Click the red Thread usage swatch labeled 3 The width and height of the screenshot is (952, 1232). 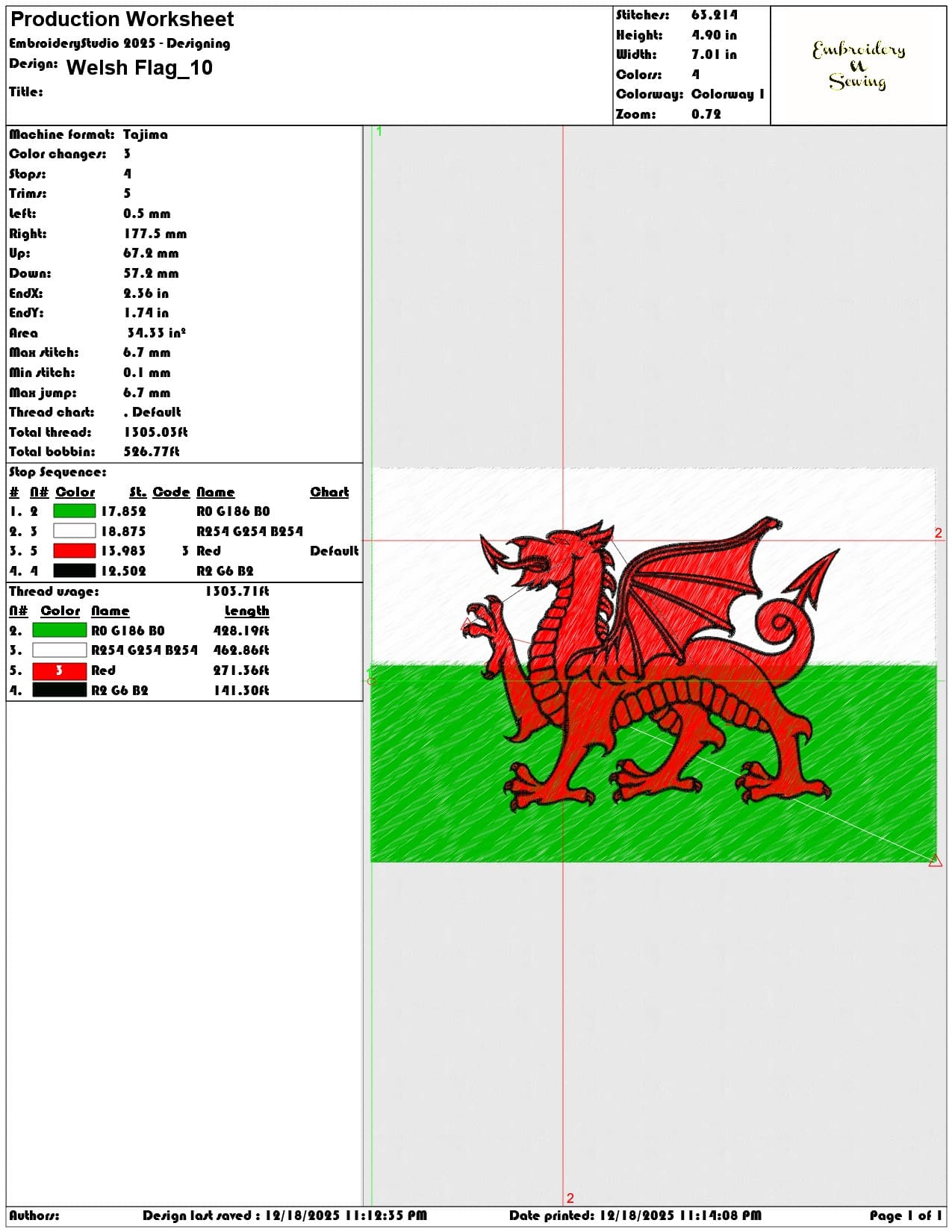[60, 671]
